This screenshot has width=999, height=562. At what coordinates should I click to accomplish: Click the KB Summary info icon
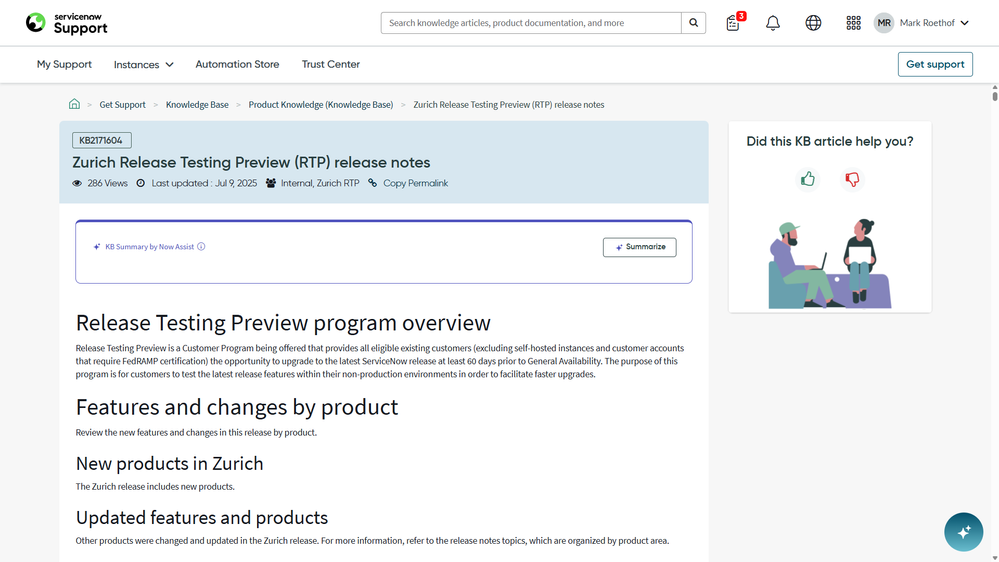pyautogui.click(x=201, y=247)
